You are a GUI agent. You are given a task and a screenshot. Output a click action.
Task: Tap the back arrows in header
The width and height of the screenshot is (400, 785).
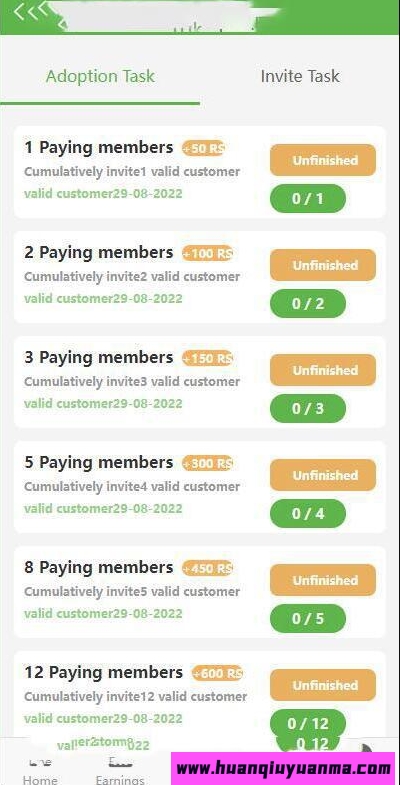pyautogui.click(x=30, y=11)
